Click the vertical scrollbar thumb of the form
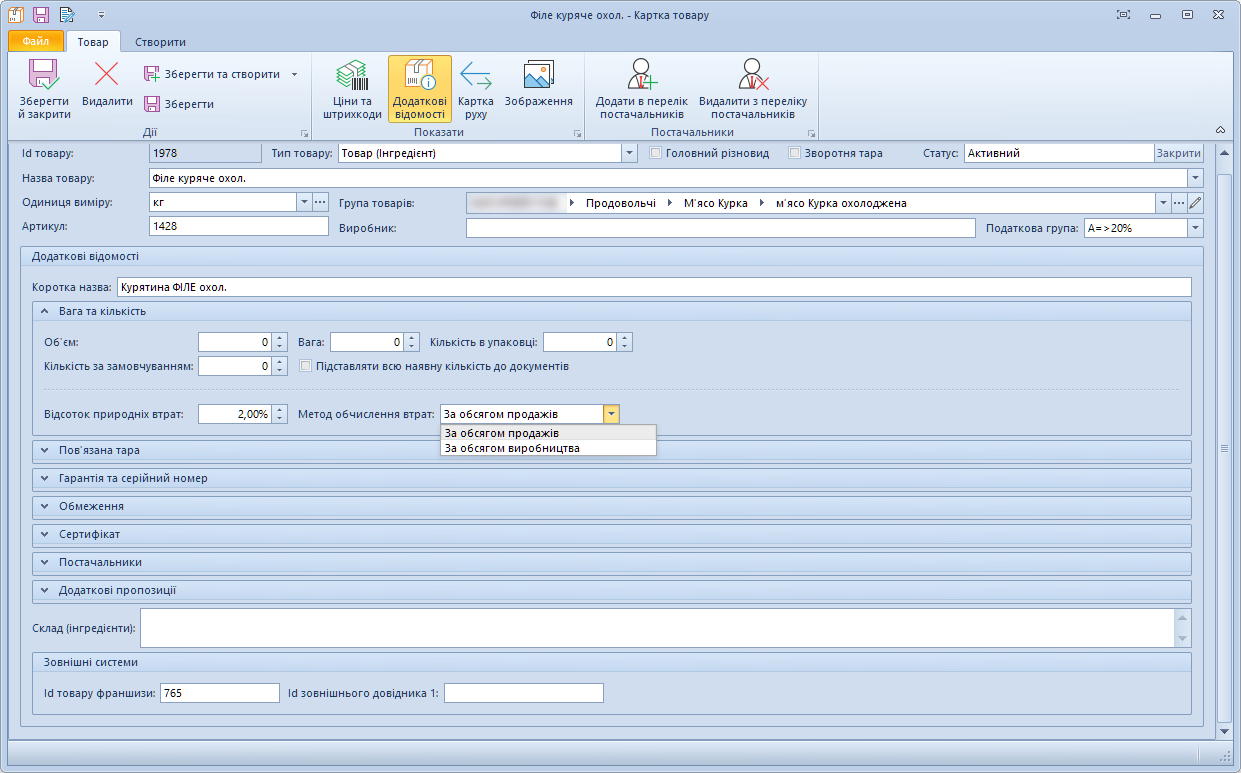This screenshot has width=1241, height=773. [x=1224, y=447]
